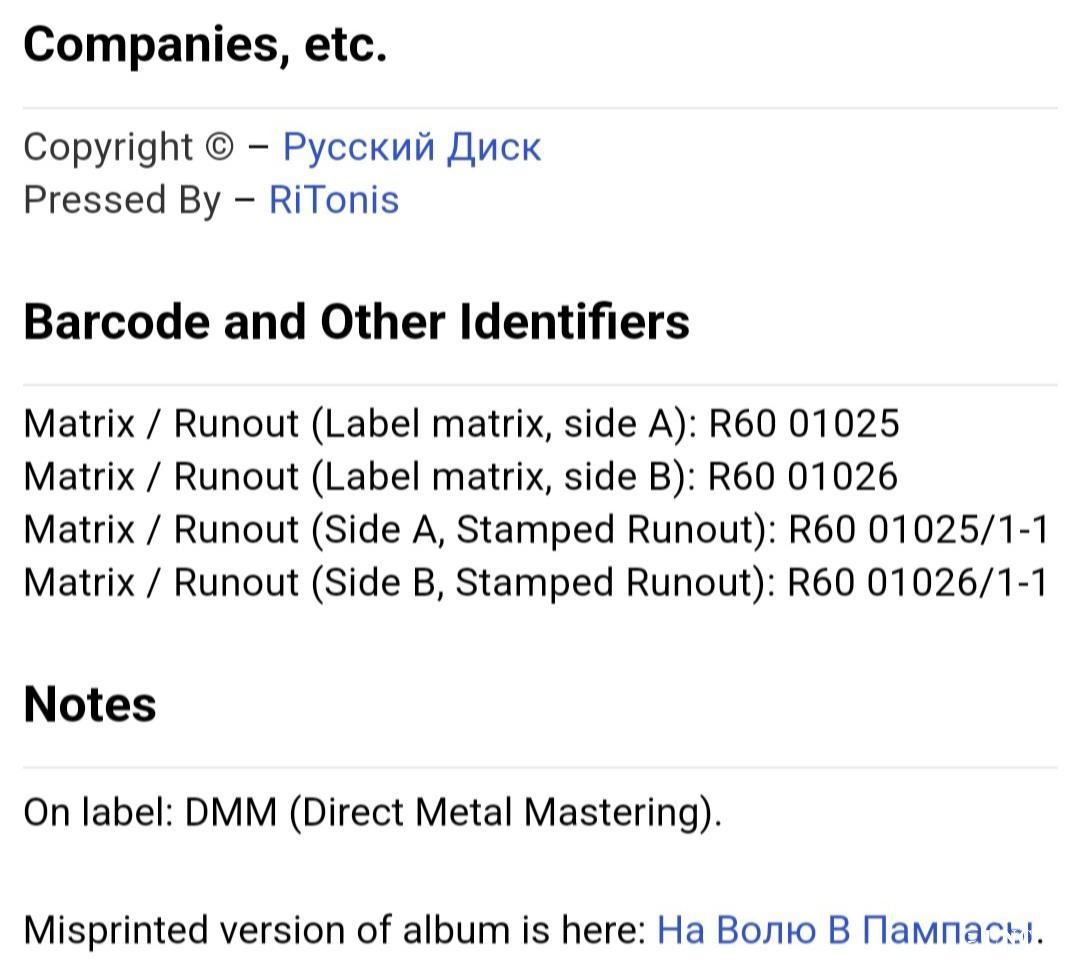This screenshot has height=972, width=1080.
Task: Click the Companies, etc. heading
Action: [205, 44]
